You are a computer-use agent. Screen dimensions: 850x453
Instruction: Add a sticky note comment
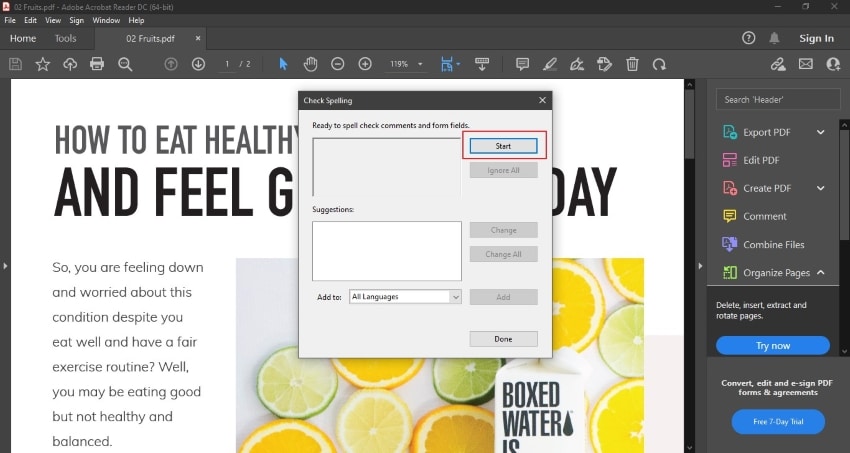(523, 64)
